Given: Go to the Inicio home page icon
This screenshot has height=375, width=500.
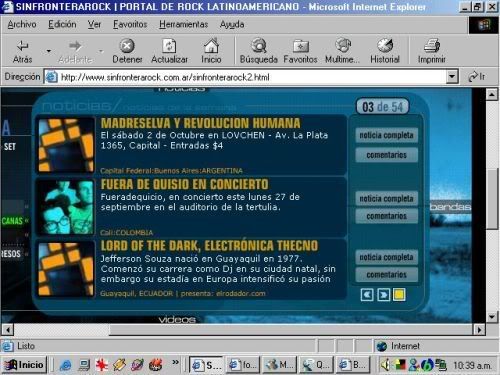Looking at the screenshot, I should (x=211, y=51).
